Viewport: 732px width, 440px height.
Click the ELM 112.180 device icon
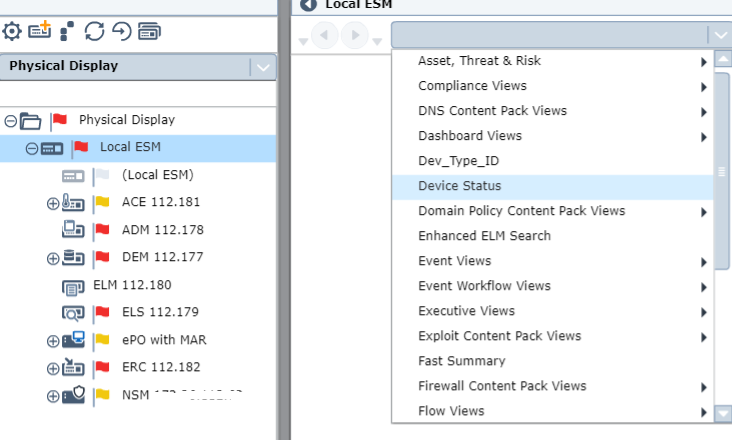[73, 287]
